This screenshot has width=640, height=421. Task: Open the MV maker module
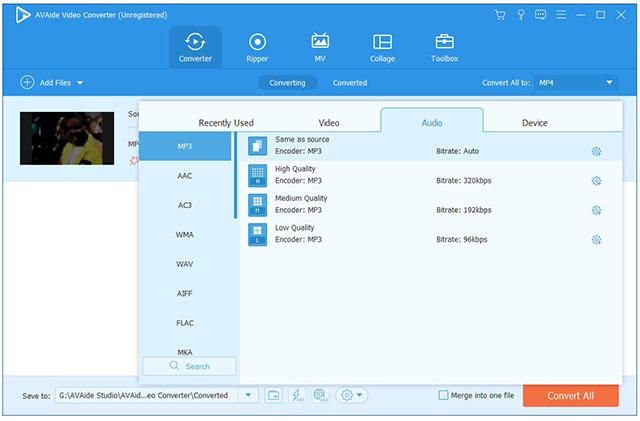coord(320,47)
